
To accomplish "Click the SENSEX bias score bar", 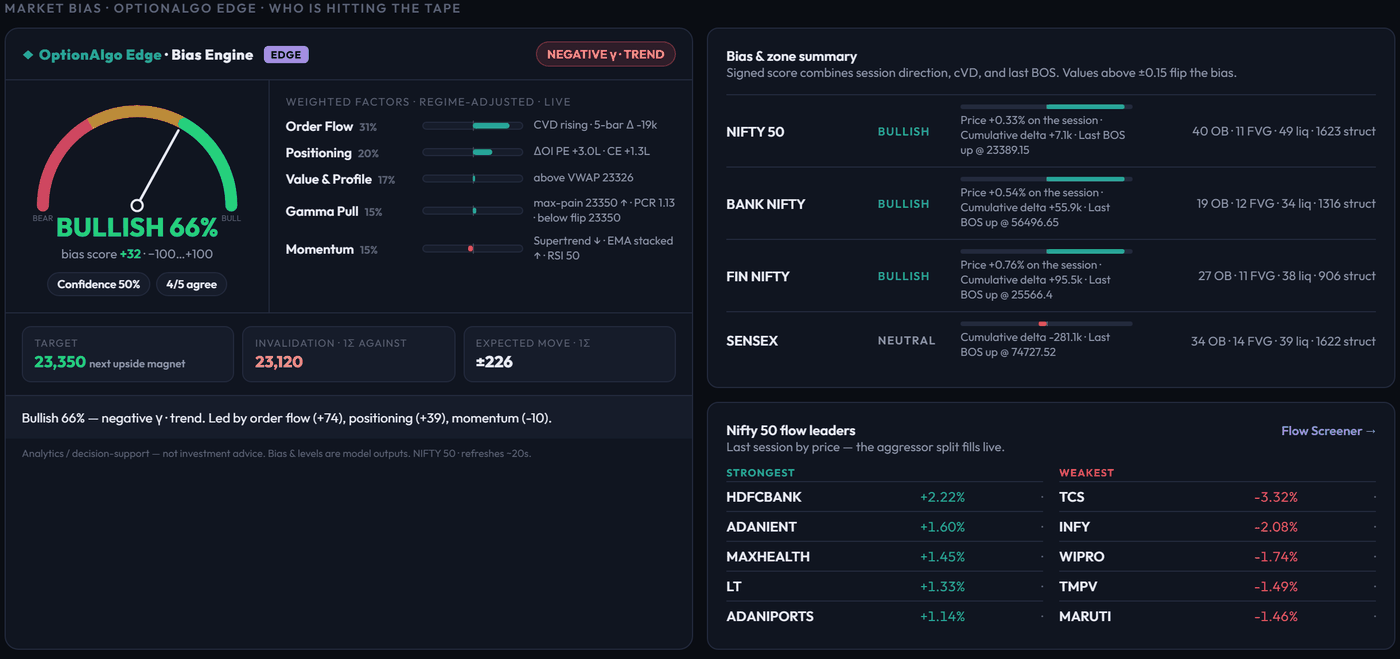I will [x=1046, y=323].
